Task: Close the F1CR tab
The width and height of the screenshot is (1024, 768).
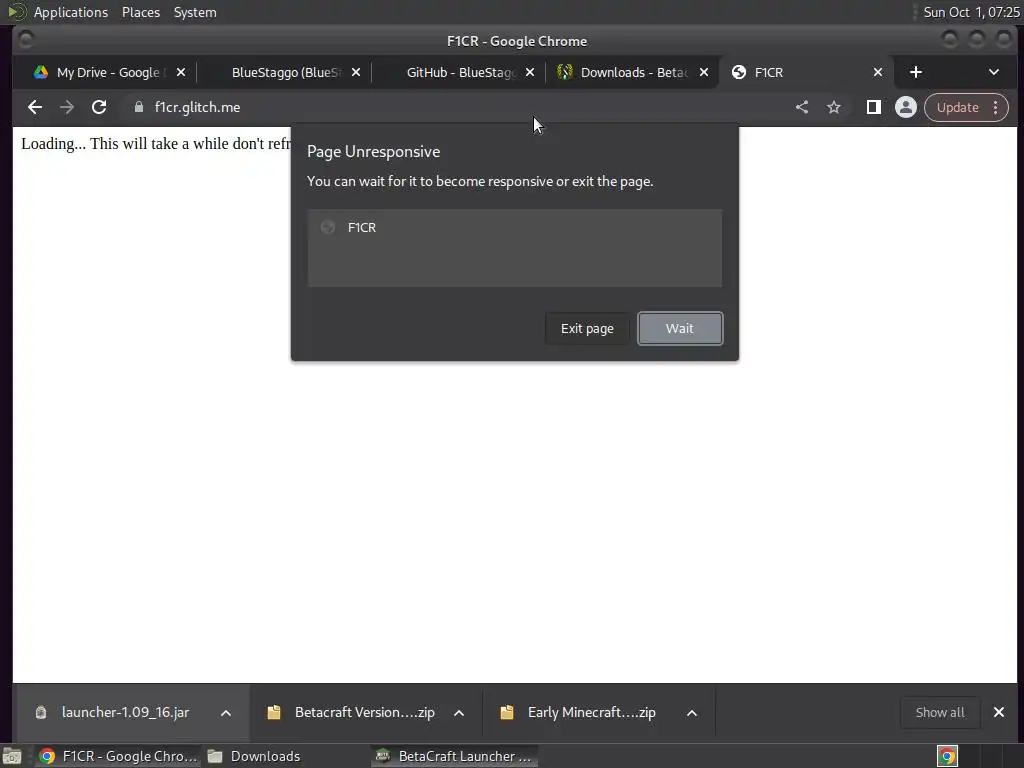Action: point(878,72)
